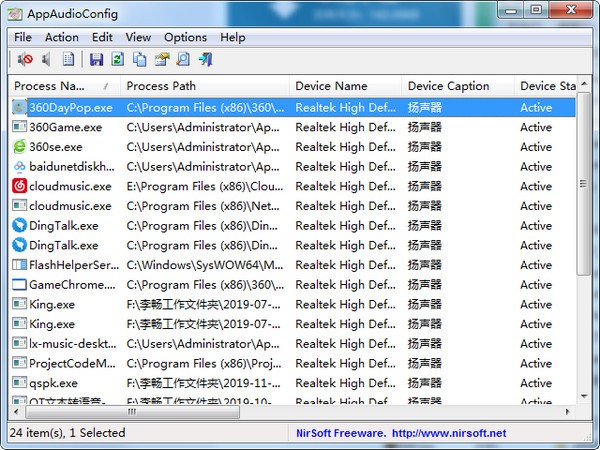Viewport: 600px width, 450px height.
Task: Open the HTML report document icon
Action: 68,60
